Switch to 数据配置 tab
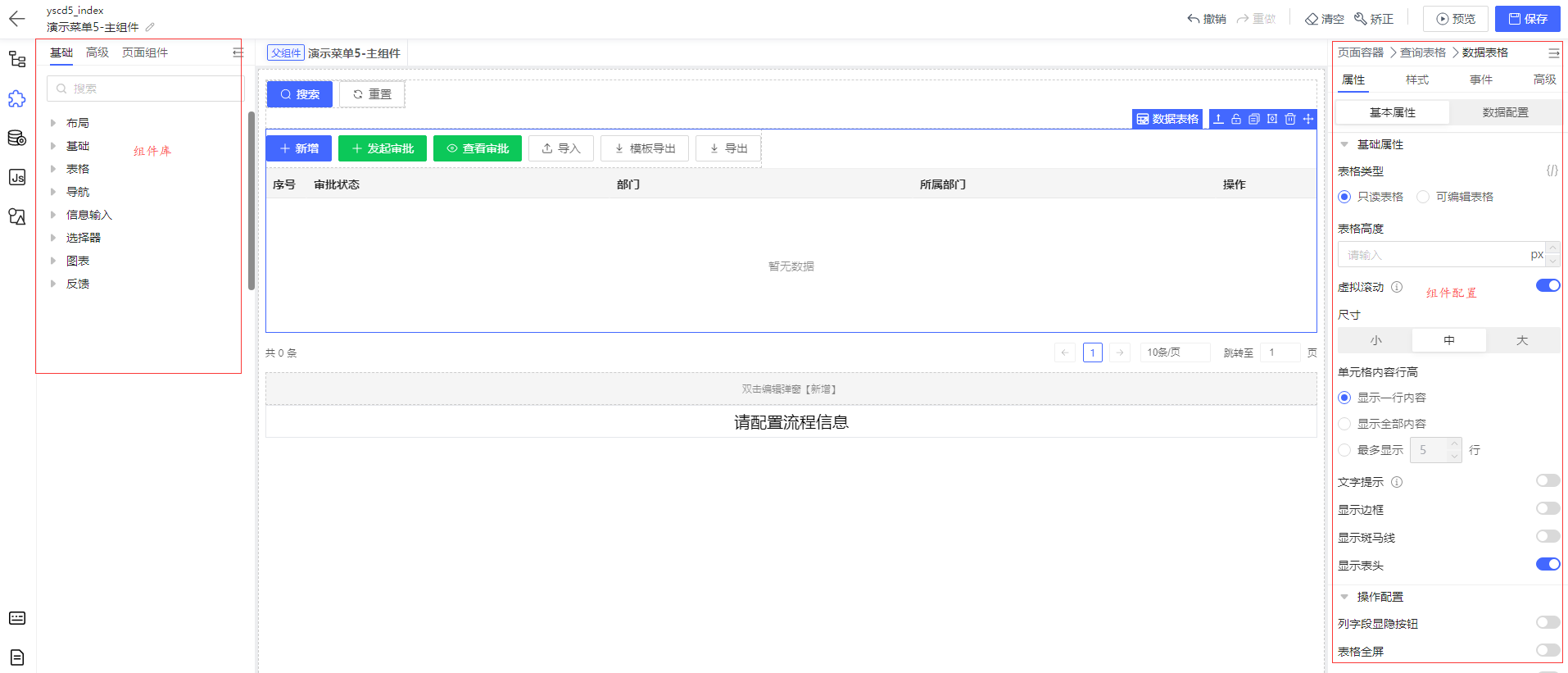The width and height of the screenshot is (1568, 673). (x=1505, y=112)
